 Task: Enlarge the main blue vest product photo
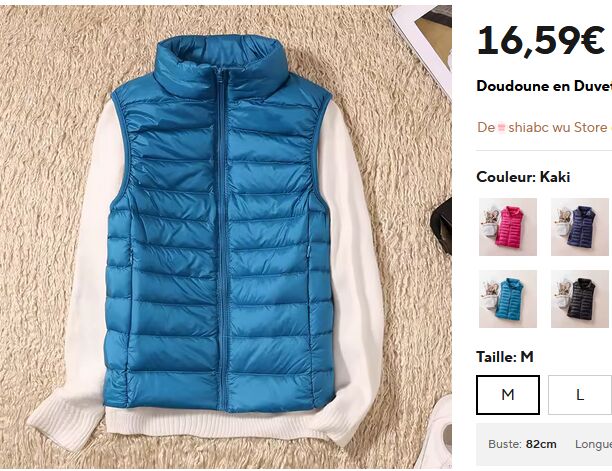coord(226,236)
